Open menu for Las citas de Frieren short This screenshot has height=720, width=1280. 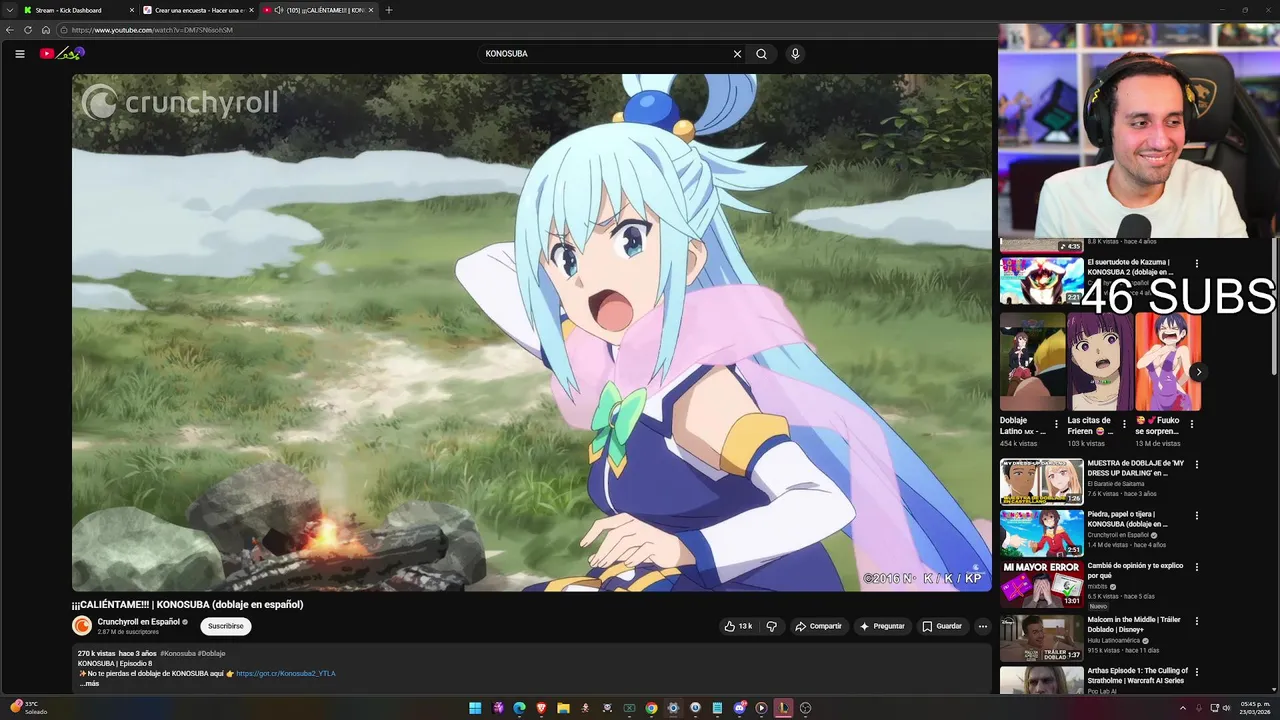click(x=1124, y=424)
